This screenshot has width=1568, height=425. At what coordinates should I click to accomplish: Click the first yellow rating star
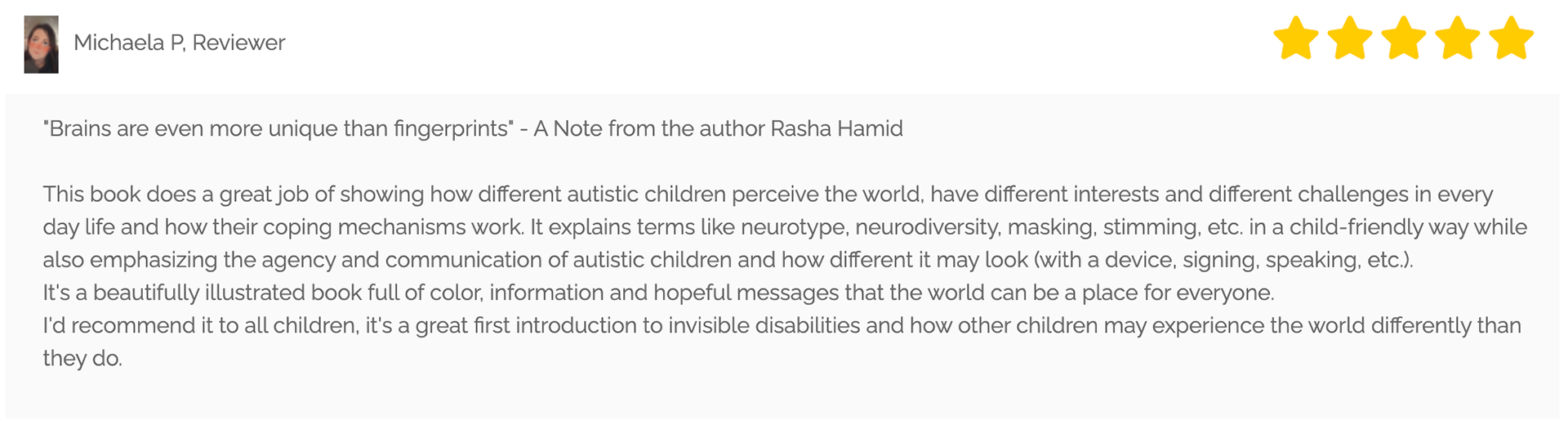(x=1296, y=39)
